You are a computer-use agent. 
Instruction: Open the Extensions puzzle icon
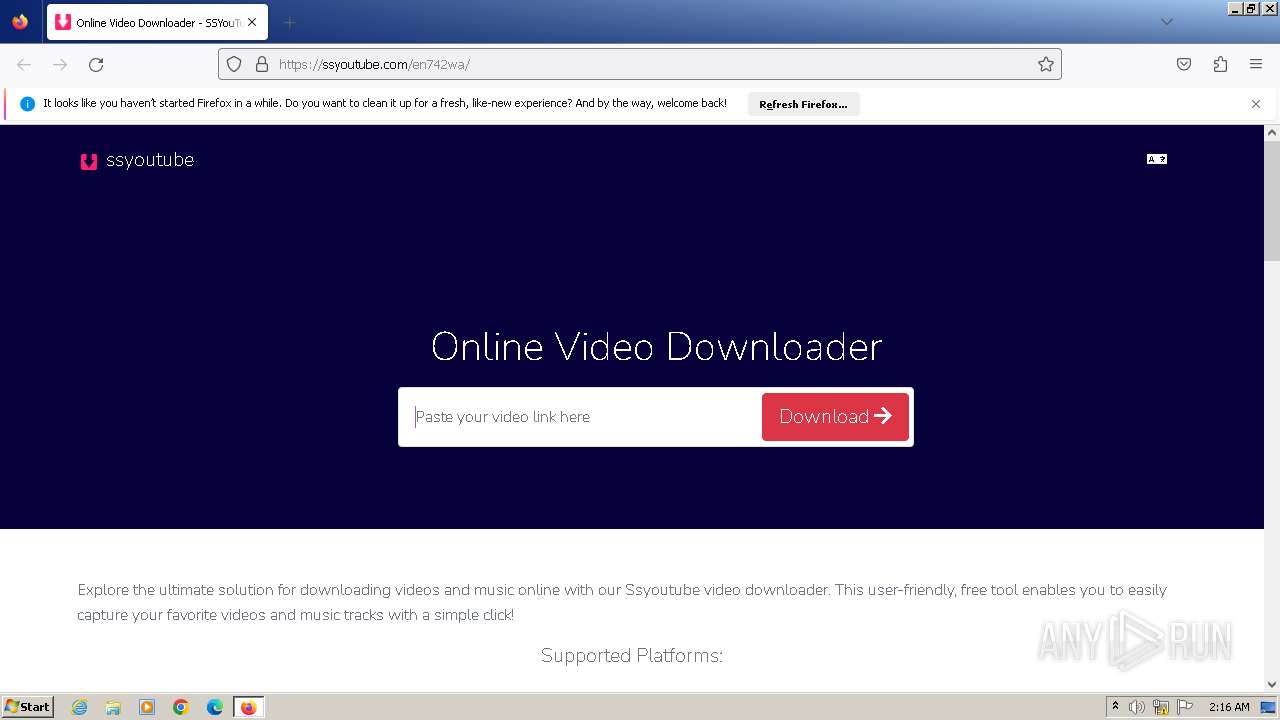coord(1220,64)
